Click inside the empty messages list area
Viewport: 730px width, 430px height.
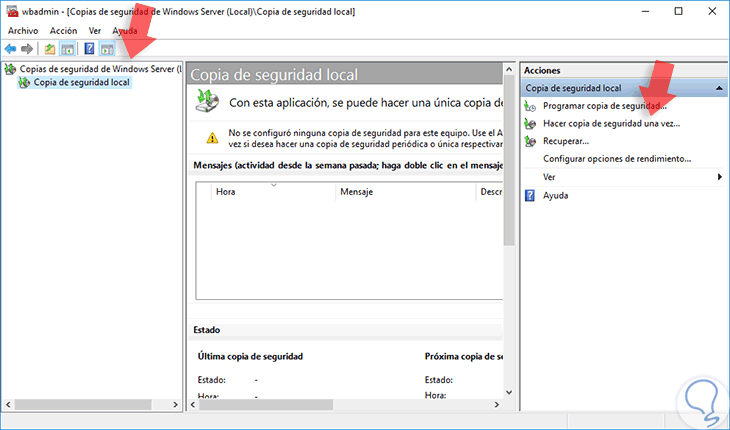349,250
